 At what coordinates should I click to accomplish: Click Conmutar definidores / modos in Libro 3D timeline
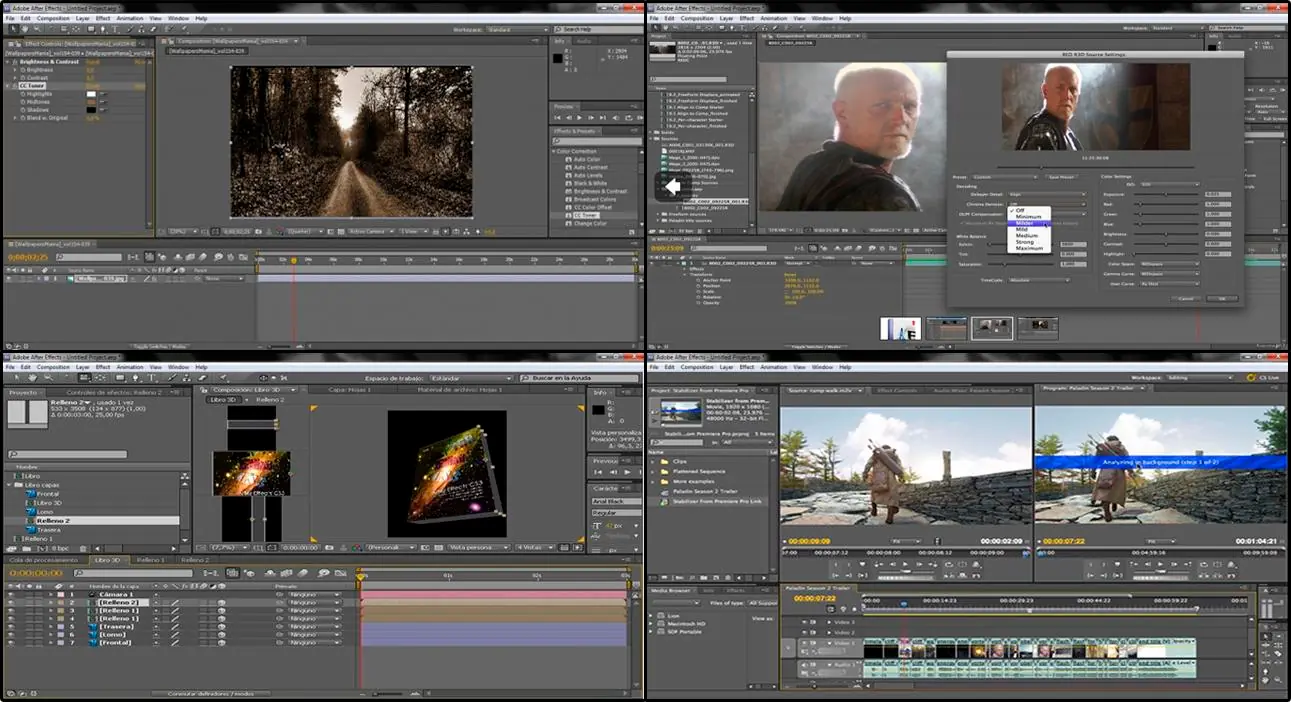(210, 693)
